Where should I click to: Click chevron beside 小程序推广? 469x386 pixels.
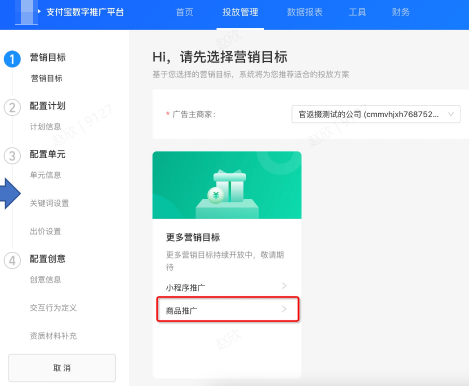point(284,286)
